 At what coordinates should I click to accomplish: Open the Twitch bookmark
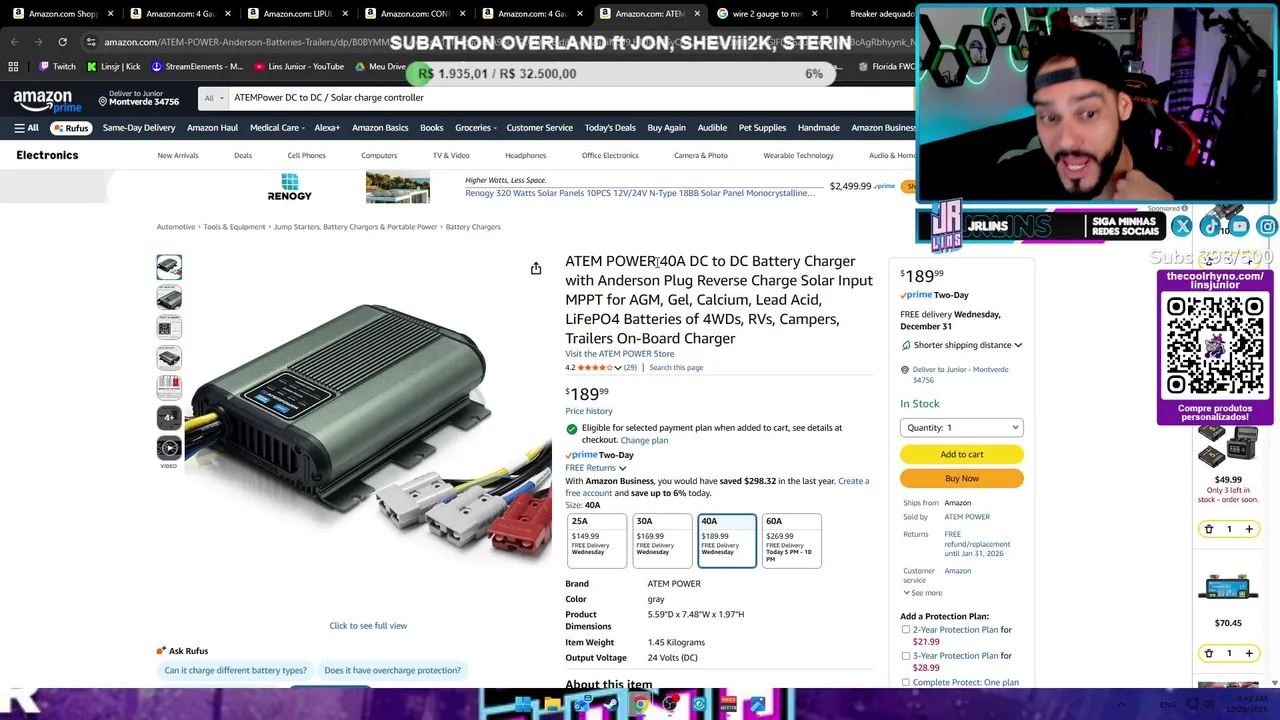coord(57,66)
